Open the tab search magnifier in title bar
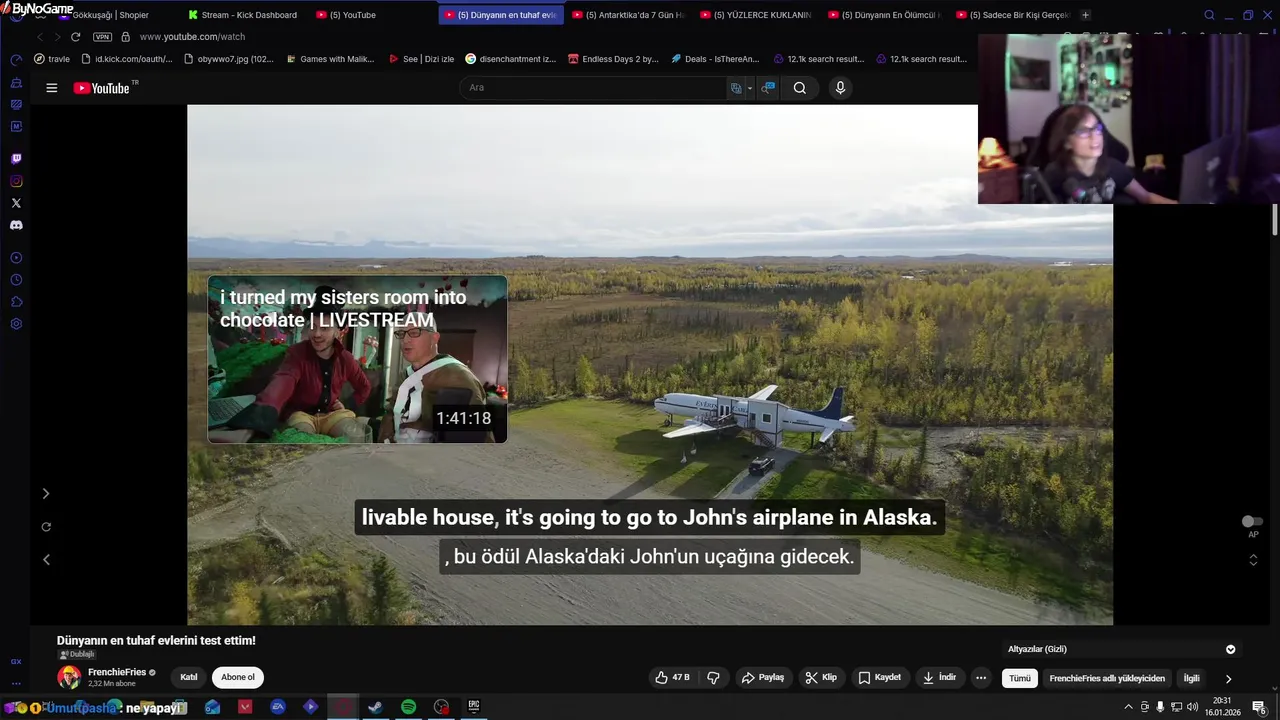This screenshot has width=1280, height=720. 1209,15
